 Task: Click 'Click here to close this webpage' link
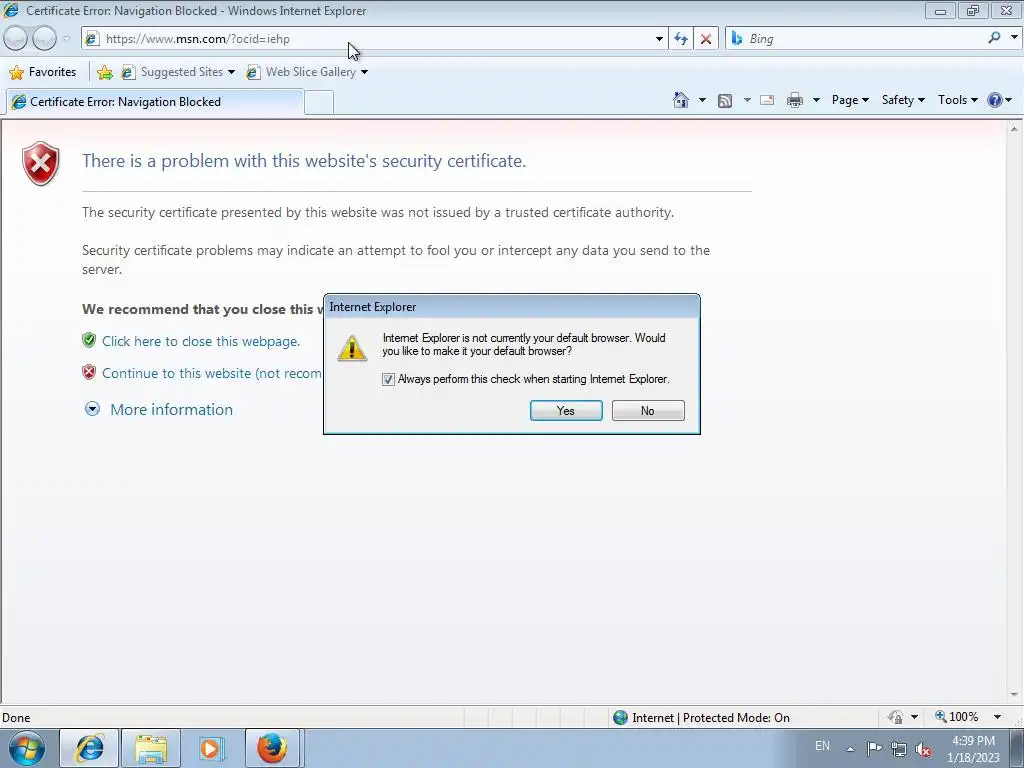pos(200,341)
